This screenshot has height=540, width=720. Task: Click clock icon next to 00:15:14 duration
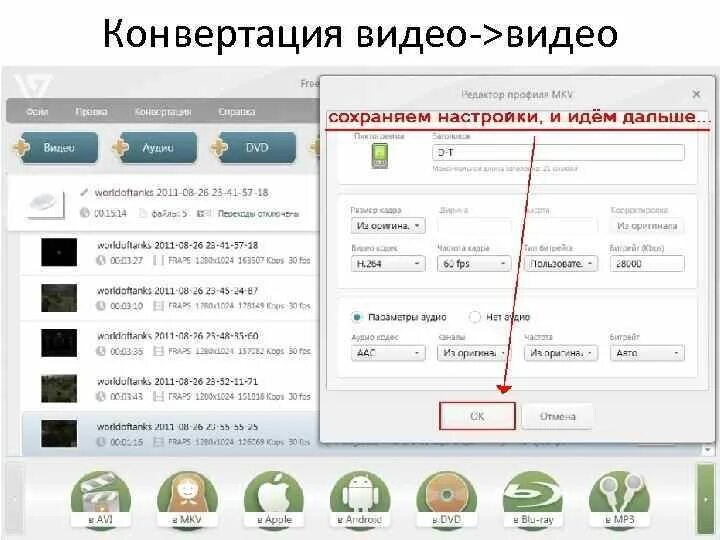[84, 213]
